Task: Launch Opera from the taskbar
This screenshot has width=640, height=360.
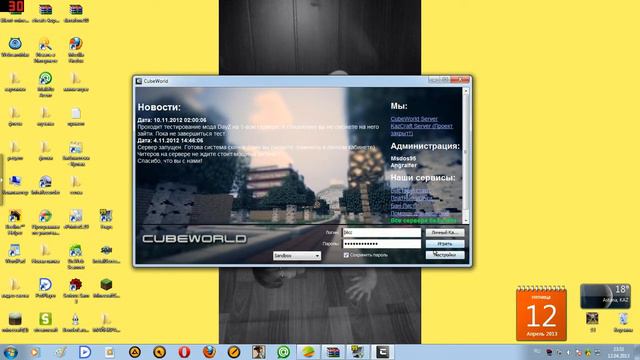Action: 184,352
